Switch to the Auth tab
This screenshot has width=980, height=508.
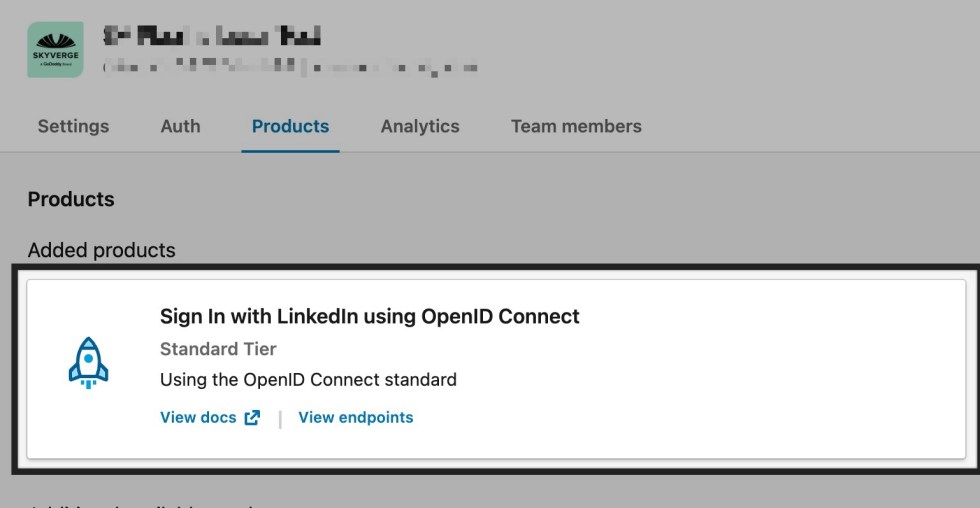[181, 126]
